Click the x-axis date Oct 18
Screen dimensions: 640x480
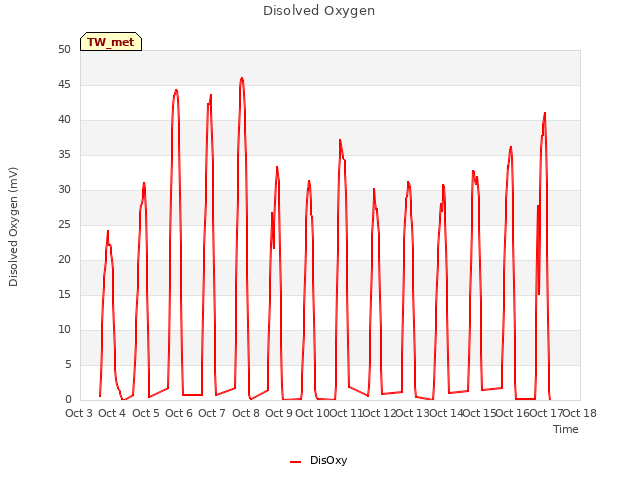coord(580,413)
